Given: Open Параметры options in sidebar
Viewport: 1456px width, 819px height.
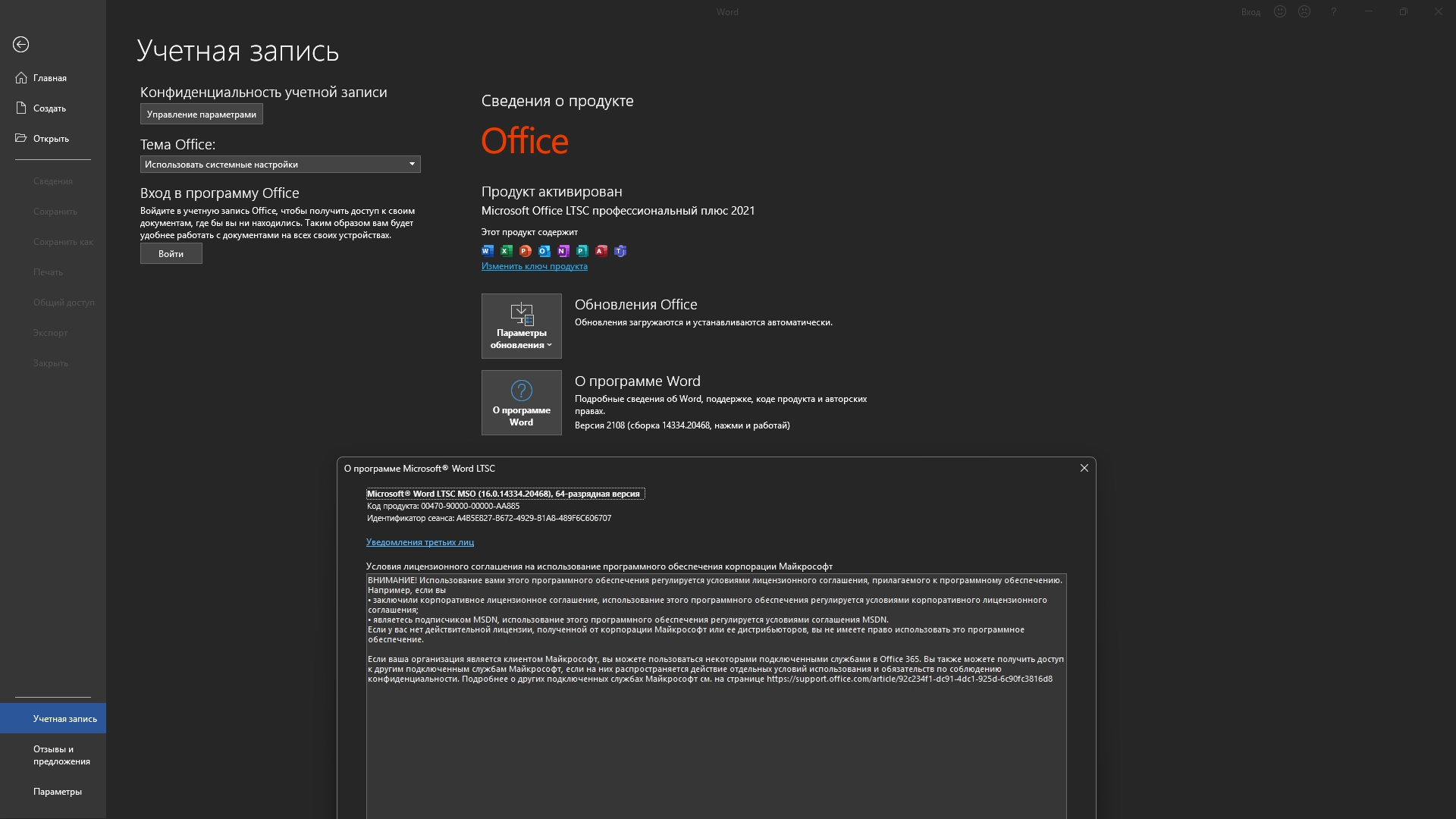Looking at the screenshot, I should click(x=57, y=792).
